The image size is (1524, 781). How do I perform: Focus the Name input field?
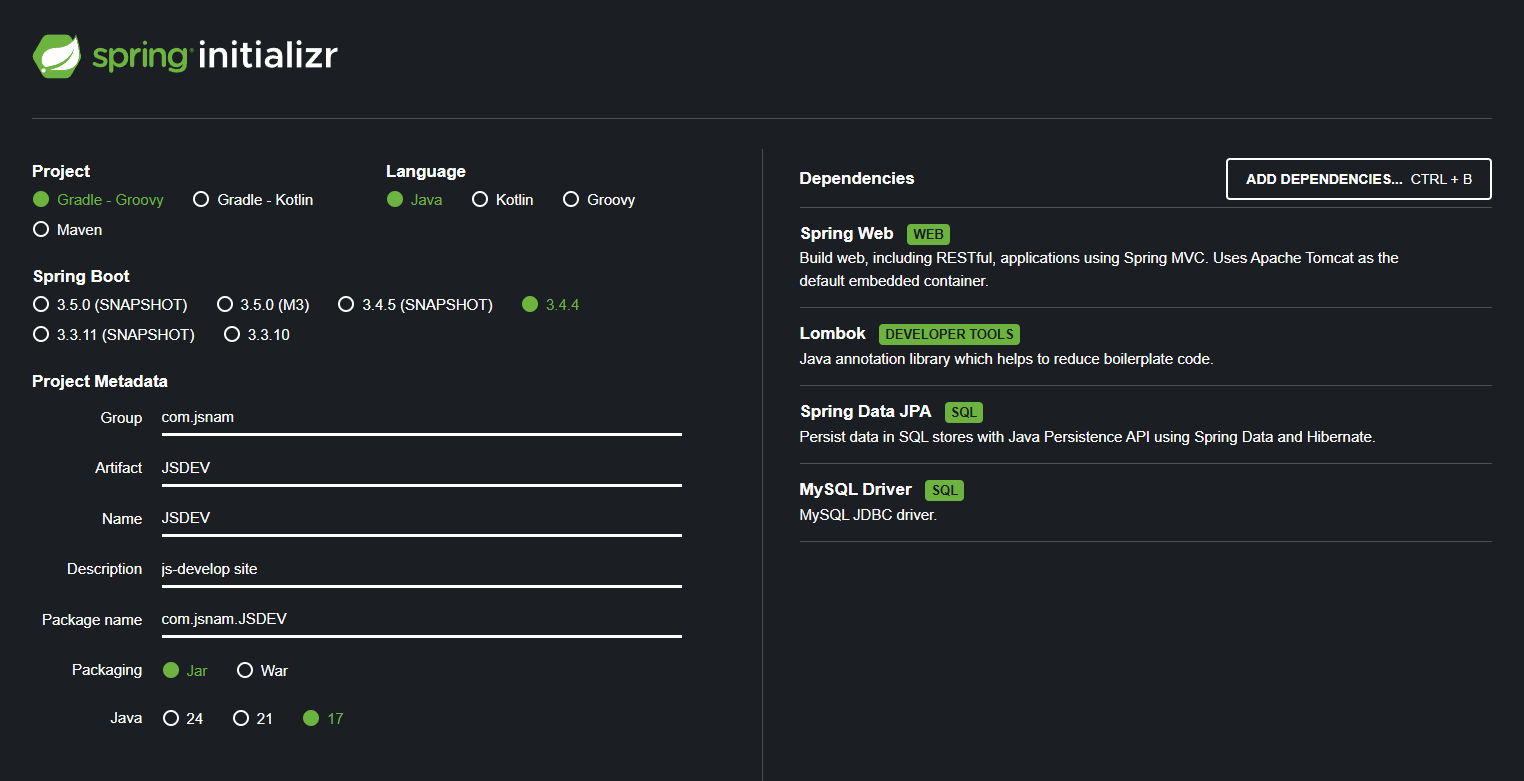[421, 518]
